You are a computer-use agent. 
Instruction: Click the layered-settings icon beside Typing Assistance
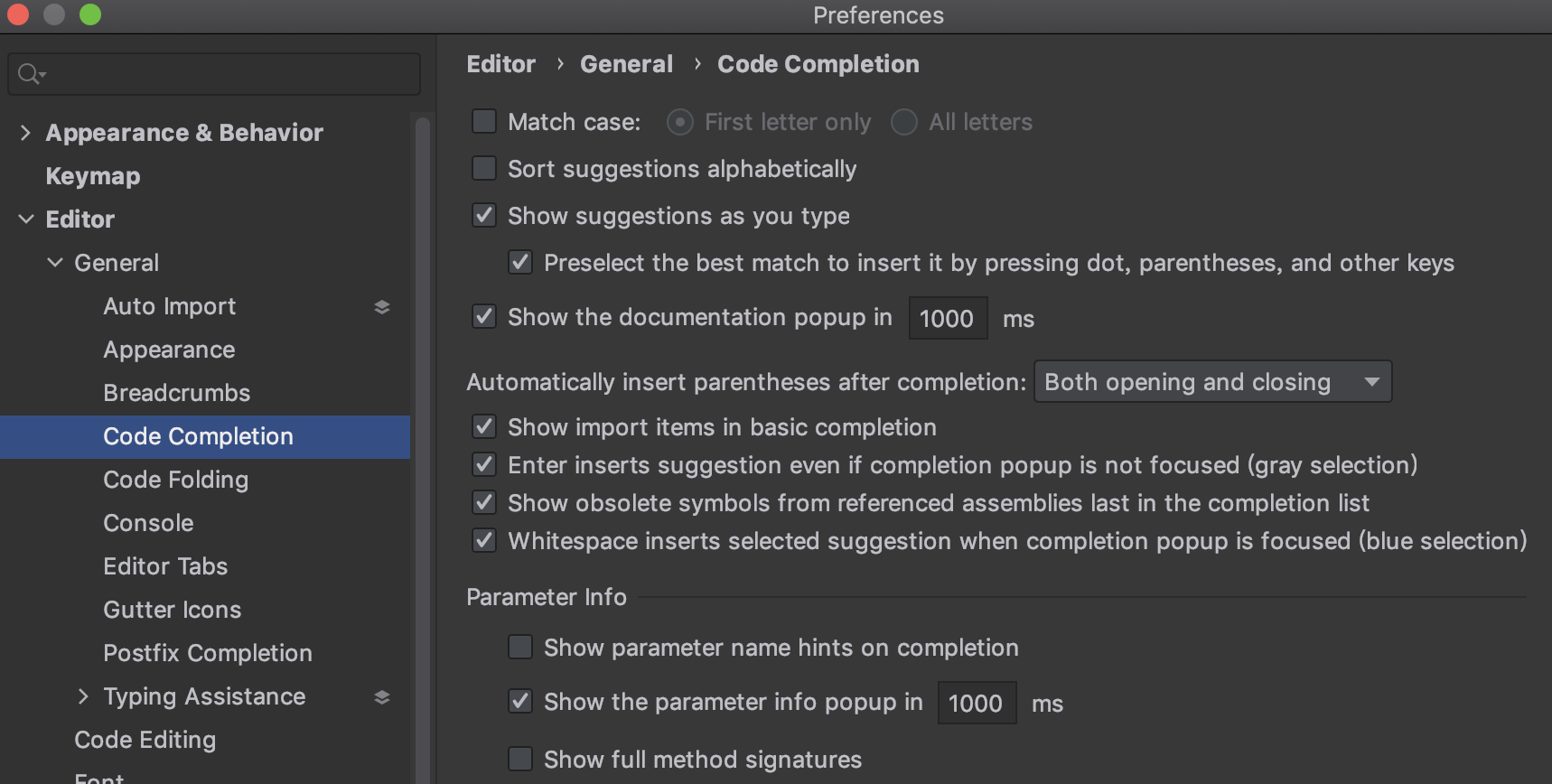[x=382, y=697]
